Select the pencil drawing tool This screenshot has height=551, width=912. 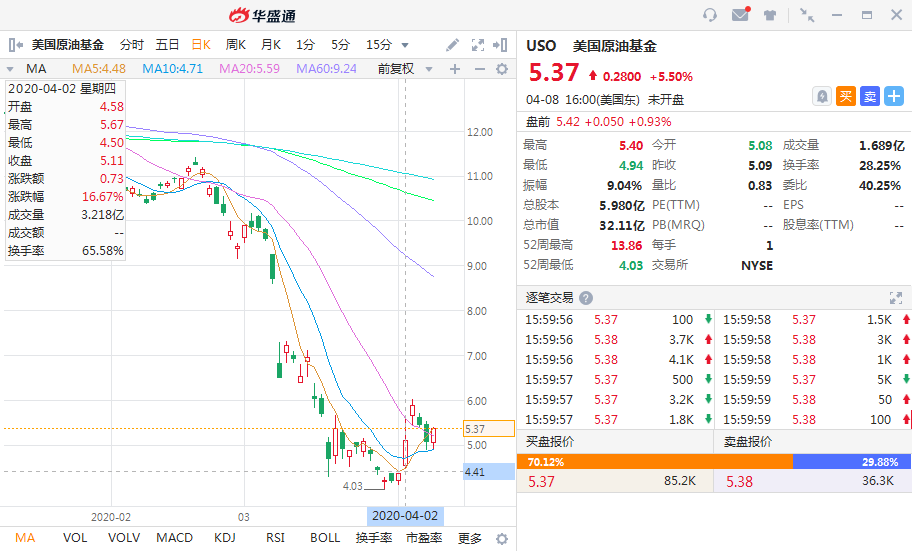pos(453,45)
